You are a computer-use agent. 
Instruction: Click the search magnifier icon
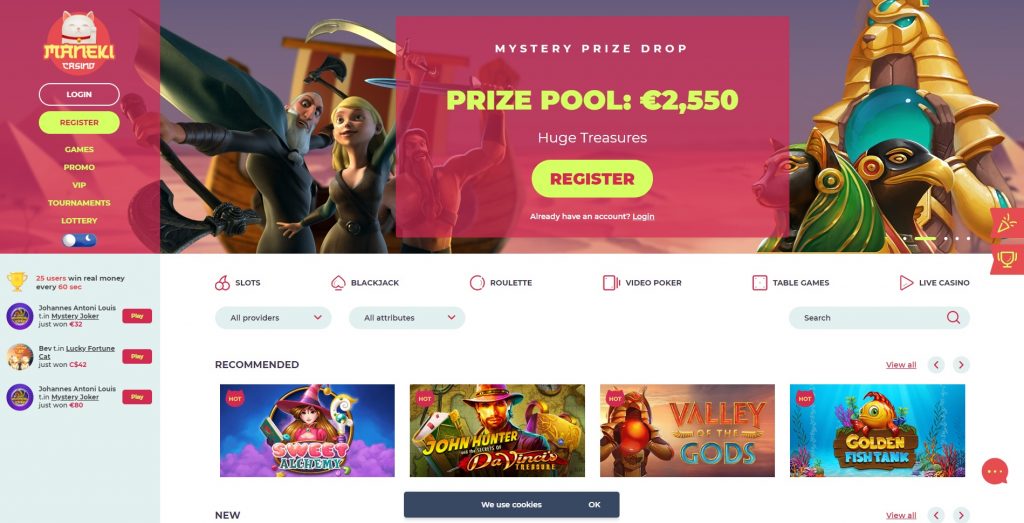click(x=953, y=317)
